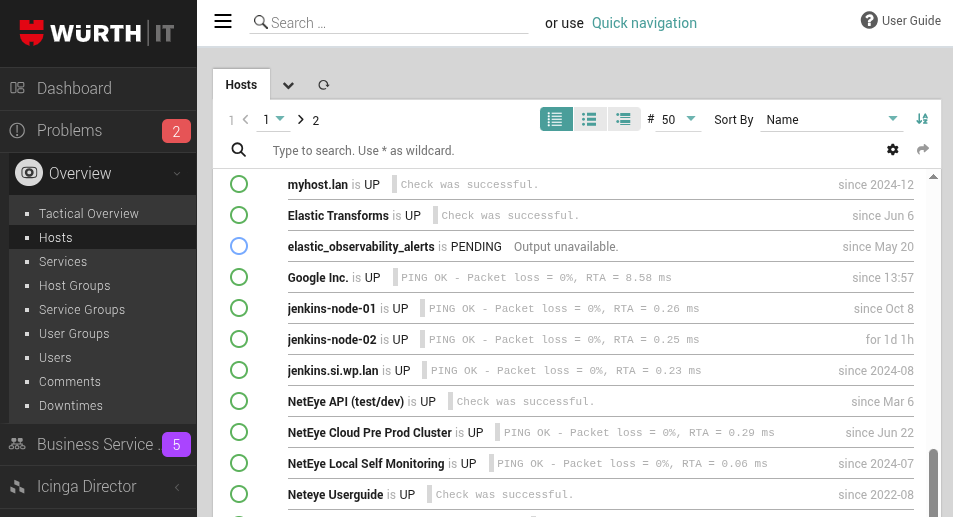Screen dimensions: 953x517
Task: Switch to minimal list view mode
Action: (624, 119)
